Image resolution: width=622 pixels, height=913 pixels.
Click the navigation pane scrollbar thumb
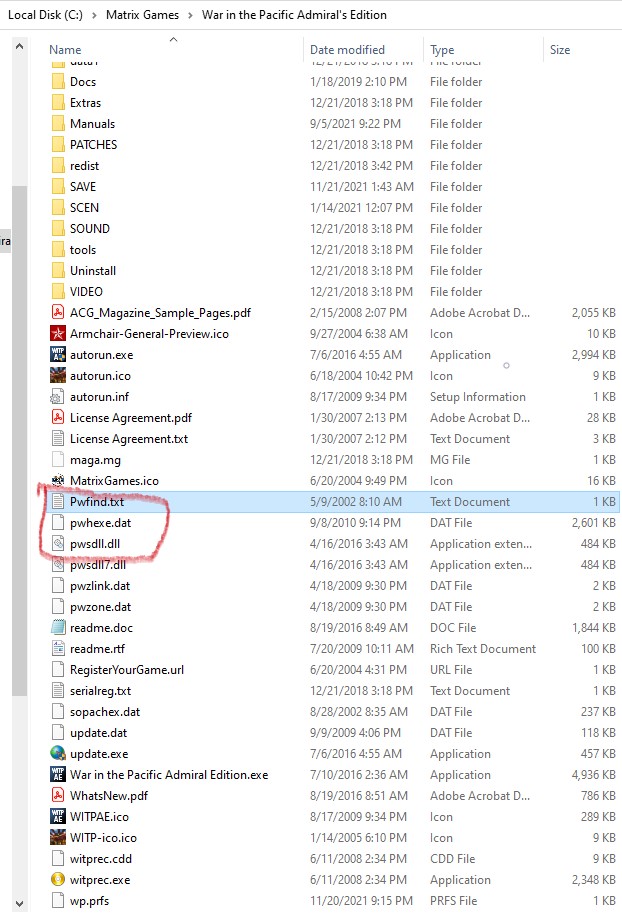(19, 441)
